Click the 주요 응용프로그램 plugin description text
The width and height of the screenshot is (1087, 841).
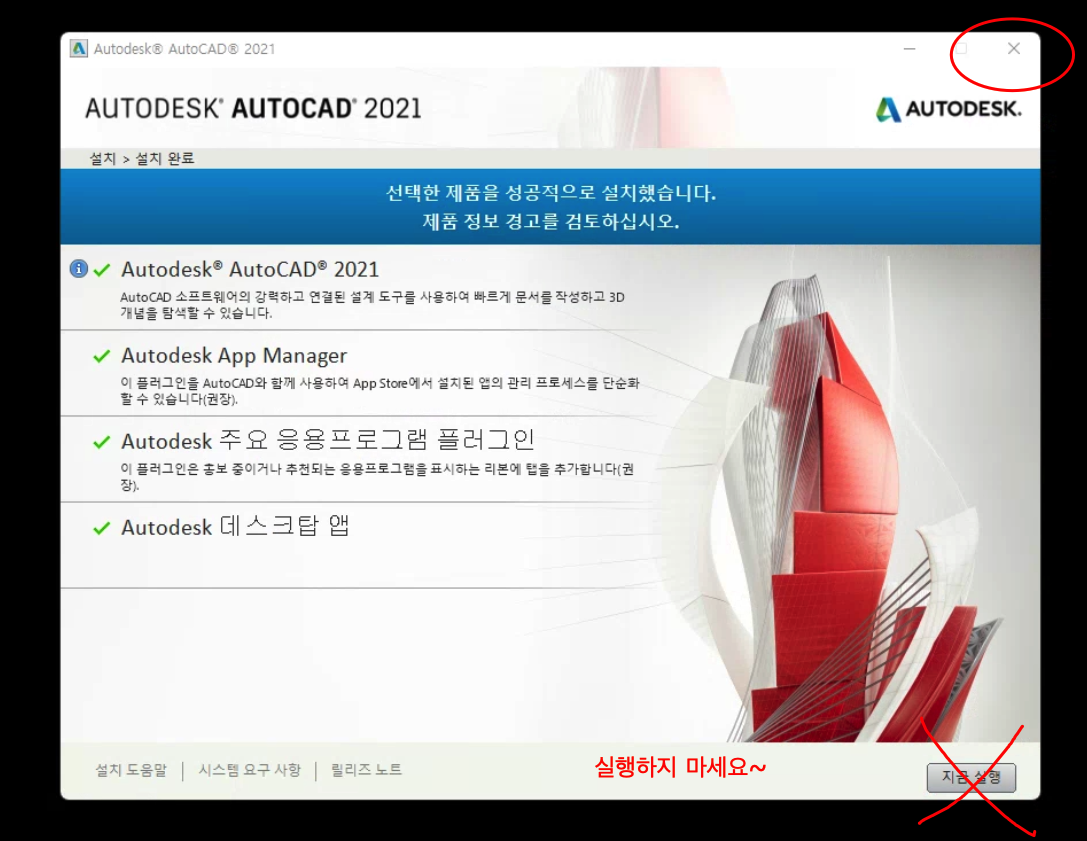[x=377, y=477]
